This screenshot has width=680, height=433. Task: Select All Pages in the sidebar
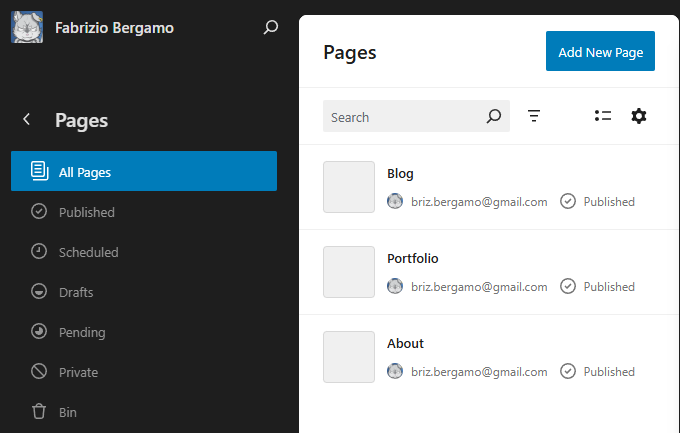point(144,171)
